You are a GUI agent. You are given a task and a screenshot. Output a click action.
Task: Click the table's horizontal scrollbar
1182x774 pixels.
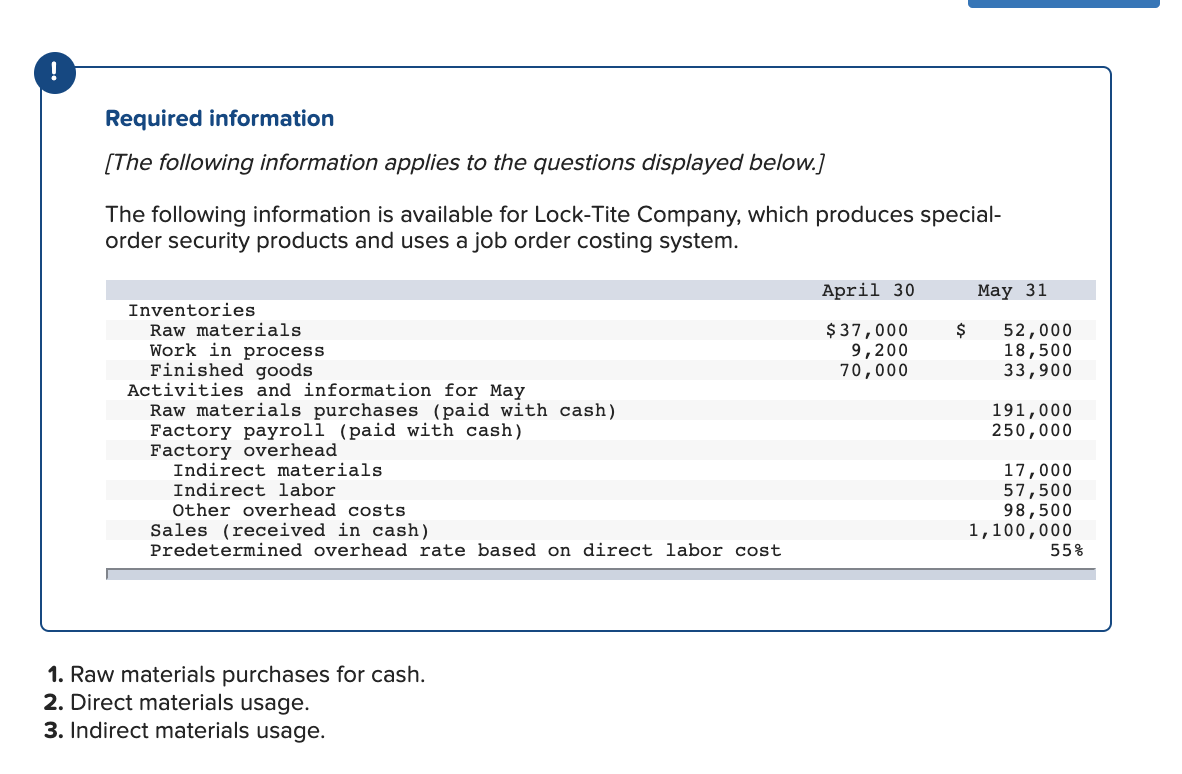point(601,574)
